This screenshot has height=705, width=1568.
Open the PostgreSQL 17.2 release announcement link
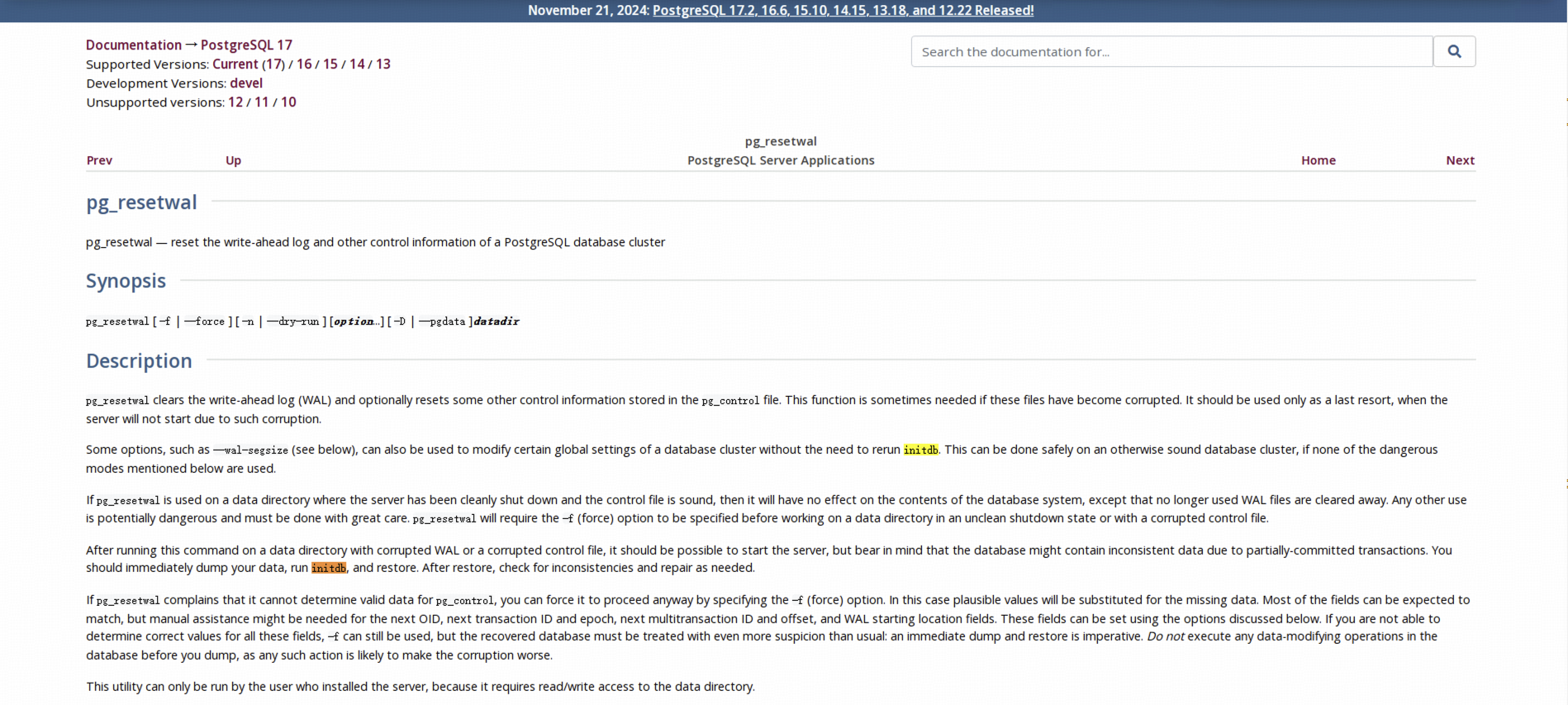pos(843,10)
